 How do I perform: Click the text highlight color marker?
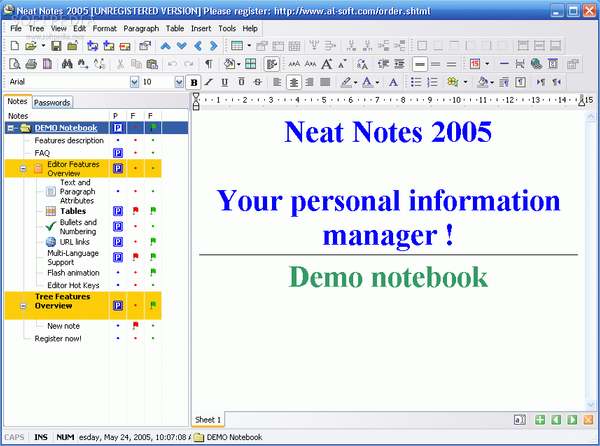346,82
